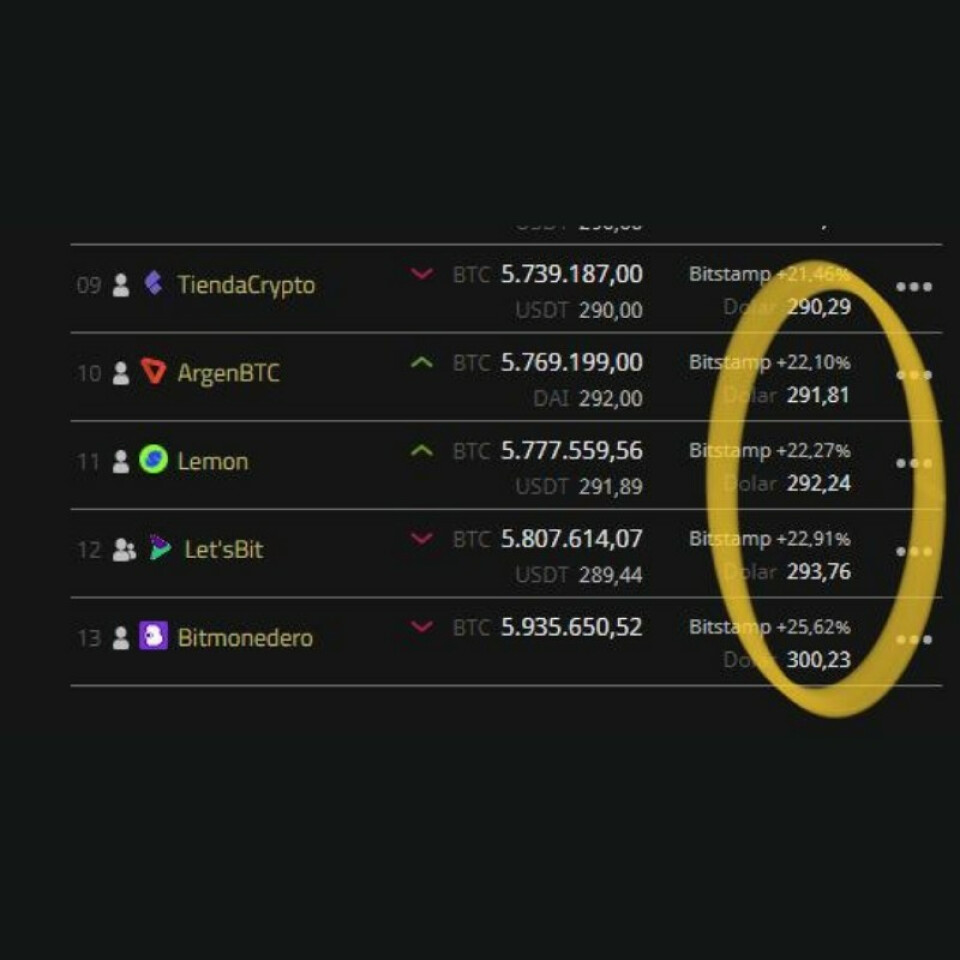Click the red down arrow for TiendaCrypto
The height and width of the screenshot is (960, 960).
(x=422, y=273)
